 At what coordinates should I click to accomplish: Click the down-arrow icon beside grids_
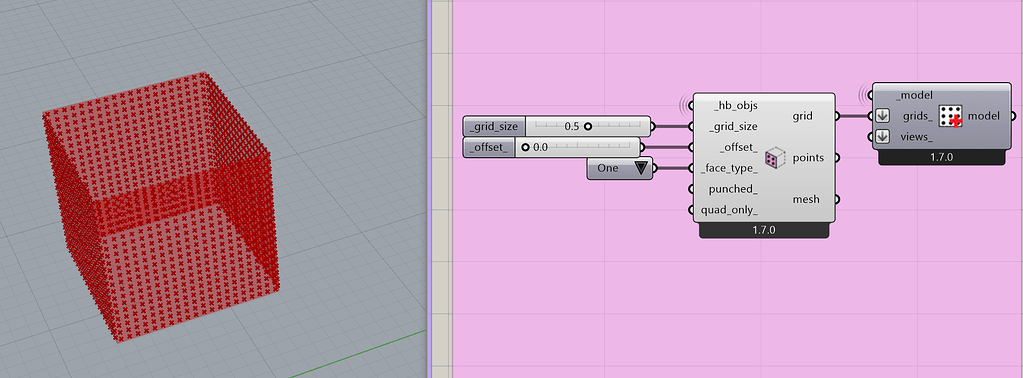pos(883,116)
